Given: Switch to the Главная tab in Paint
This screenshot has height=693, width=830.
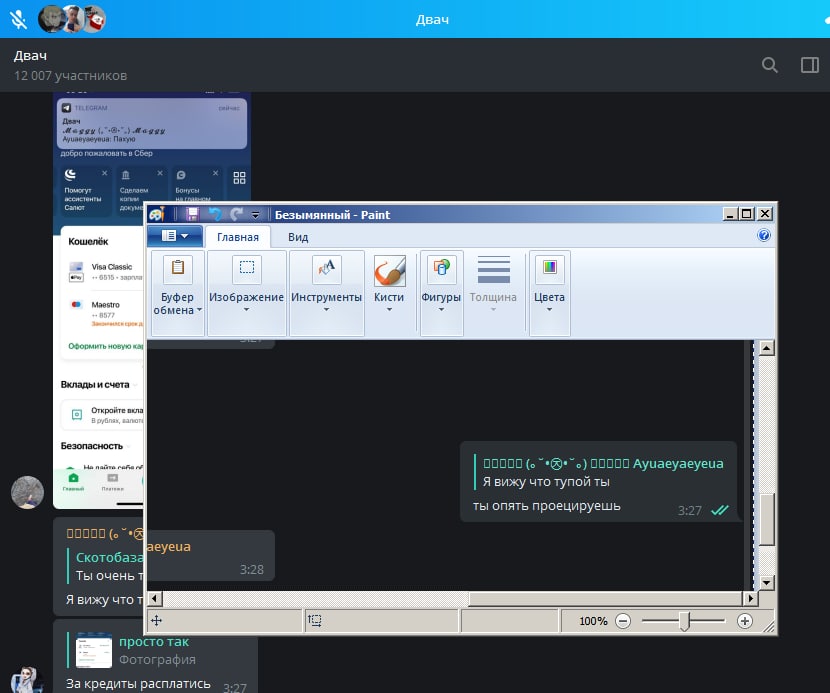Looking at the screenshot, I should [238, 237].
